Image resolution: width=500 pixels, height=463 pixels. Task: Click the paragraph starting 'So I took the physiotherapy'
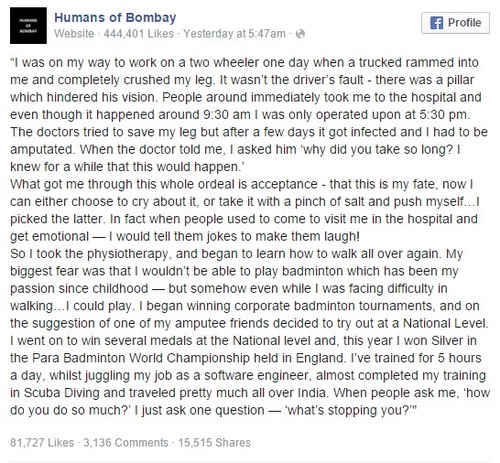point(250,332)
